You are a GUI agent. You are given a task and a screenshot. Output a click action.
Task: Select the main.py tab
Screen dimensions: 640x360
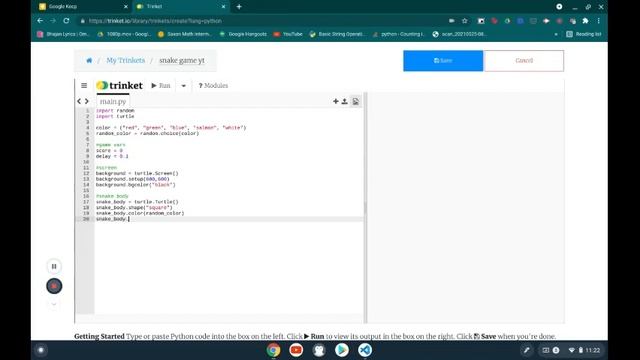113,101
